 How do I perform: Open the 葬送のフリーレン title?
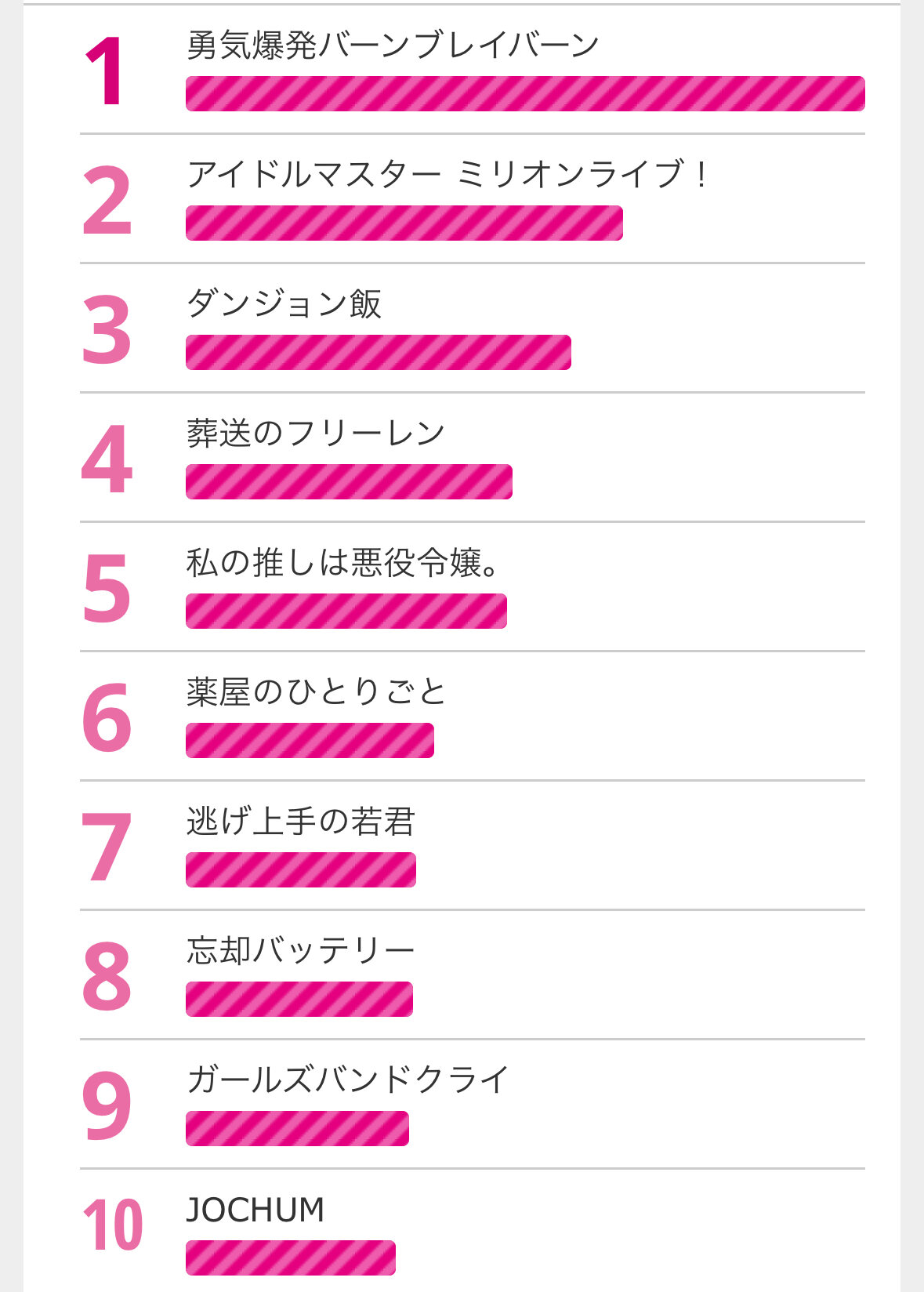(316, 434)
